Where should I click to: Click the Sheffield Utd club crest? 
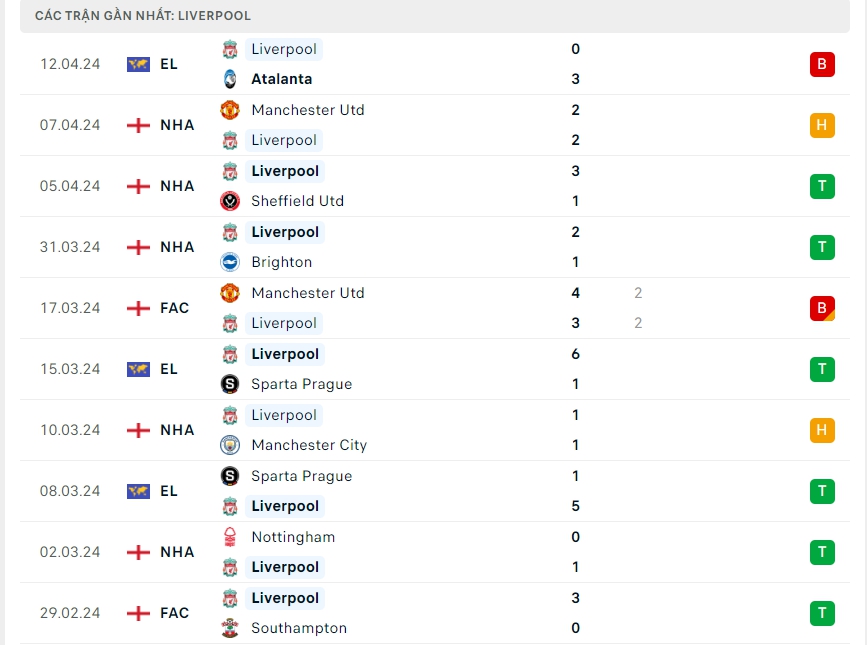pos(230,201)
